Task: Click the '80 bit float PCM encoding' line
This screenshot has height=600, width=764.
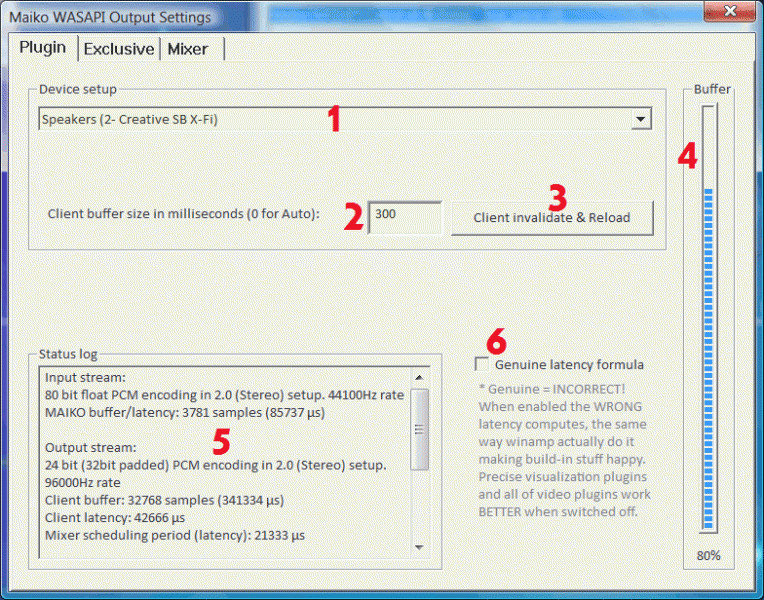Action: (x=224, y=395)
